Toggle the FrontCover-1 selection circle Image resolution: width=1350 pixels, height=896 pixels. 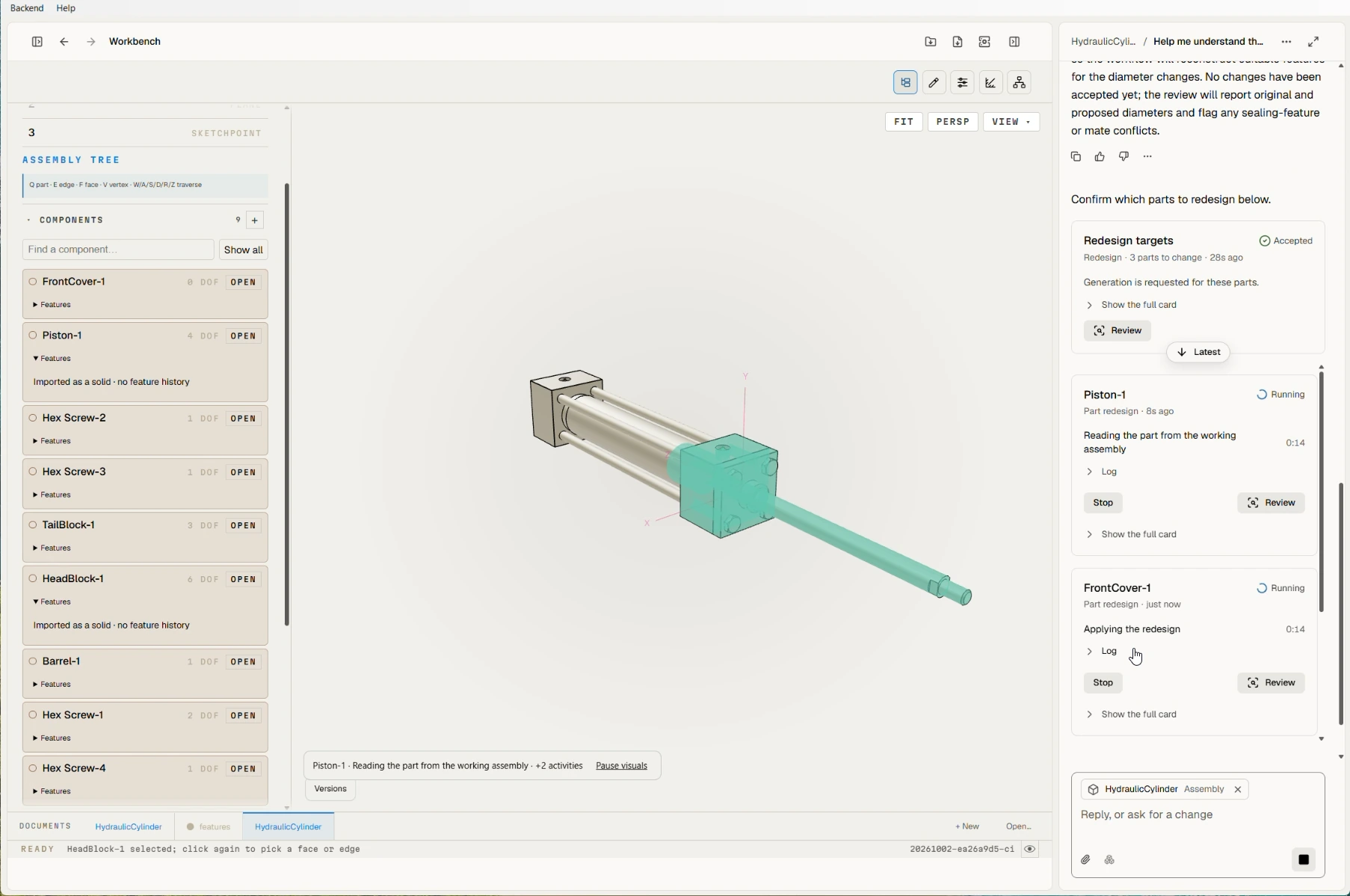[33, 282]
